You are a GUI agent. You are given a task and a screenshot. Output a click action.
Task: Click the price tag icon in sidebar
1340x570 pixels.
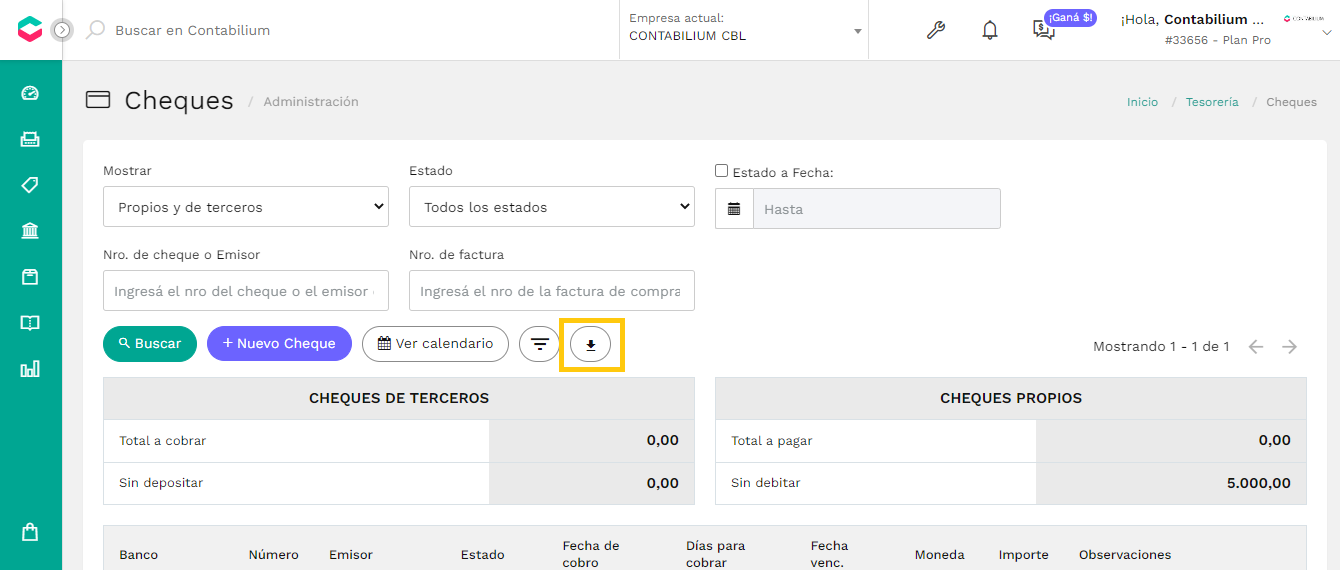click(x=30, y=185)
